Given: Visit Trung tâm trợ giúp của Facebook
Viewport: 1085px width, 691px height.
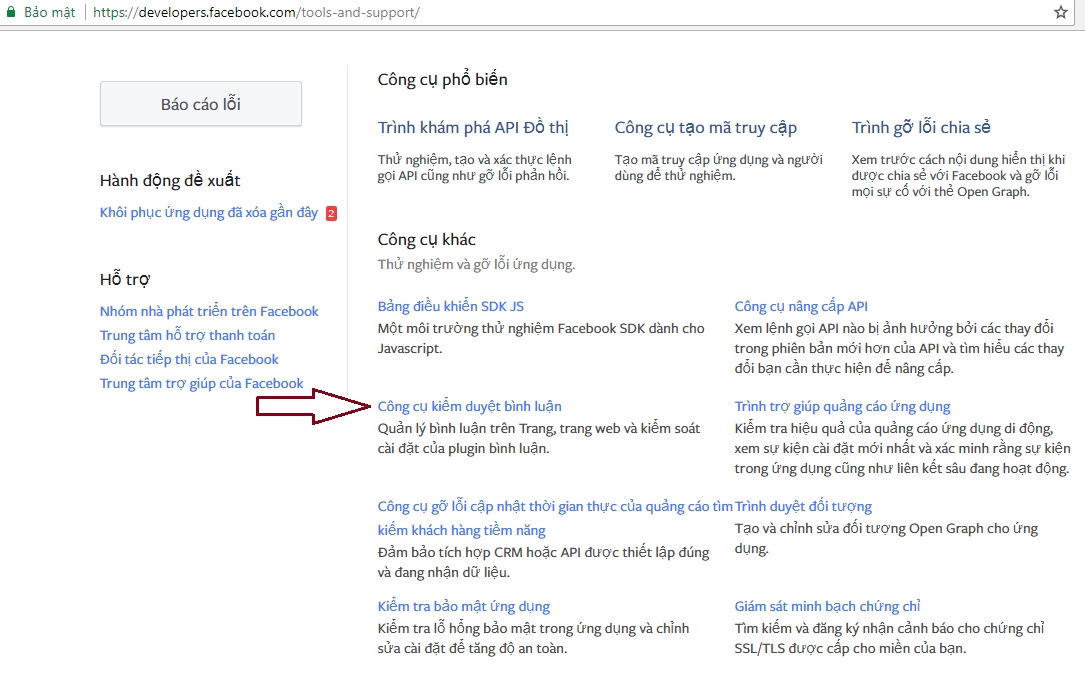Looking at the screenshot, I should pos(201,383).
